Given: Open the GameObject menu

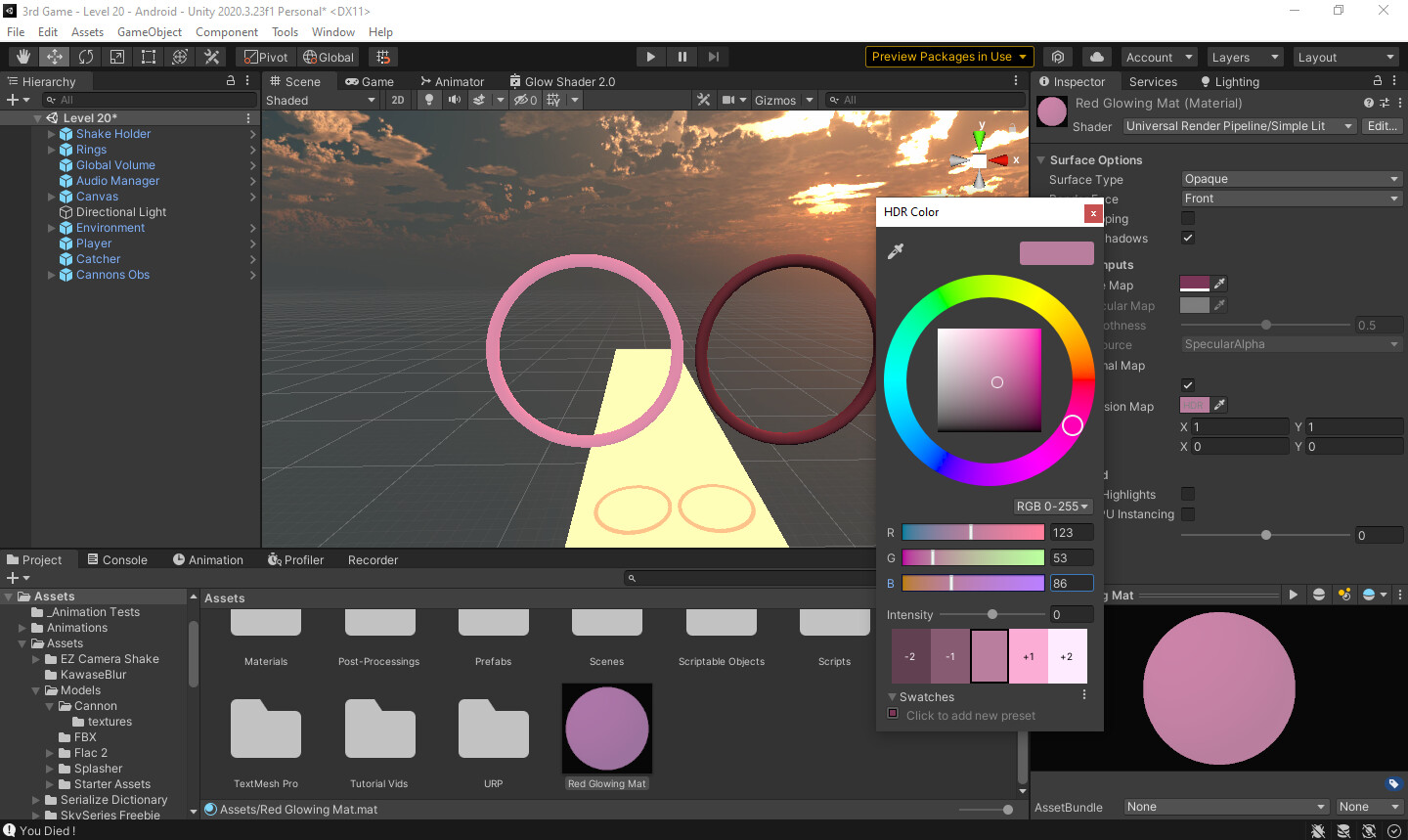Looking at the screenshot, I should (149, 31).
